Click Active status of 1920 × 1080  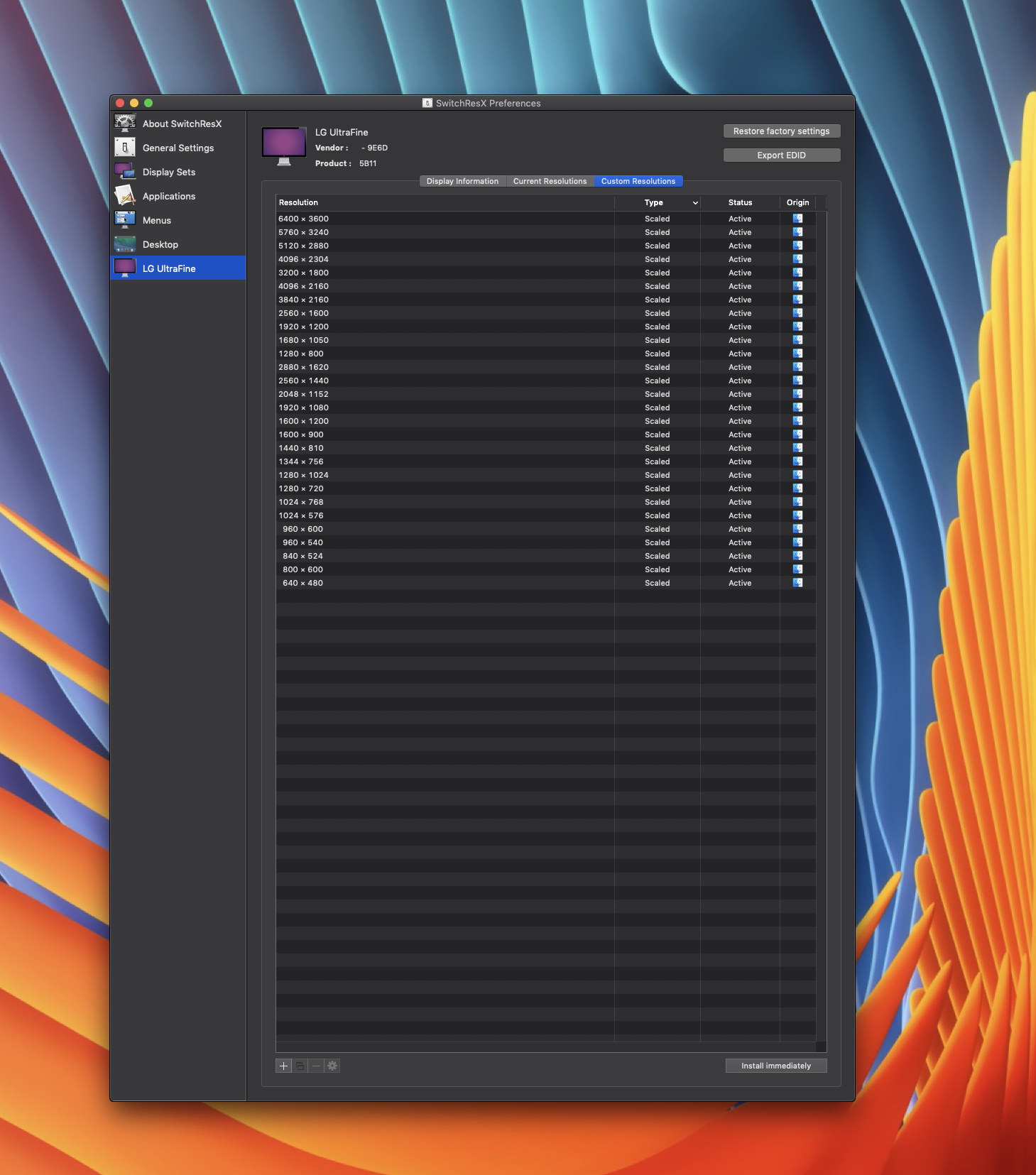click(740, 408)
